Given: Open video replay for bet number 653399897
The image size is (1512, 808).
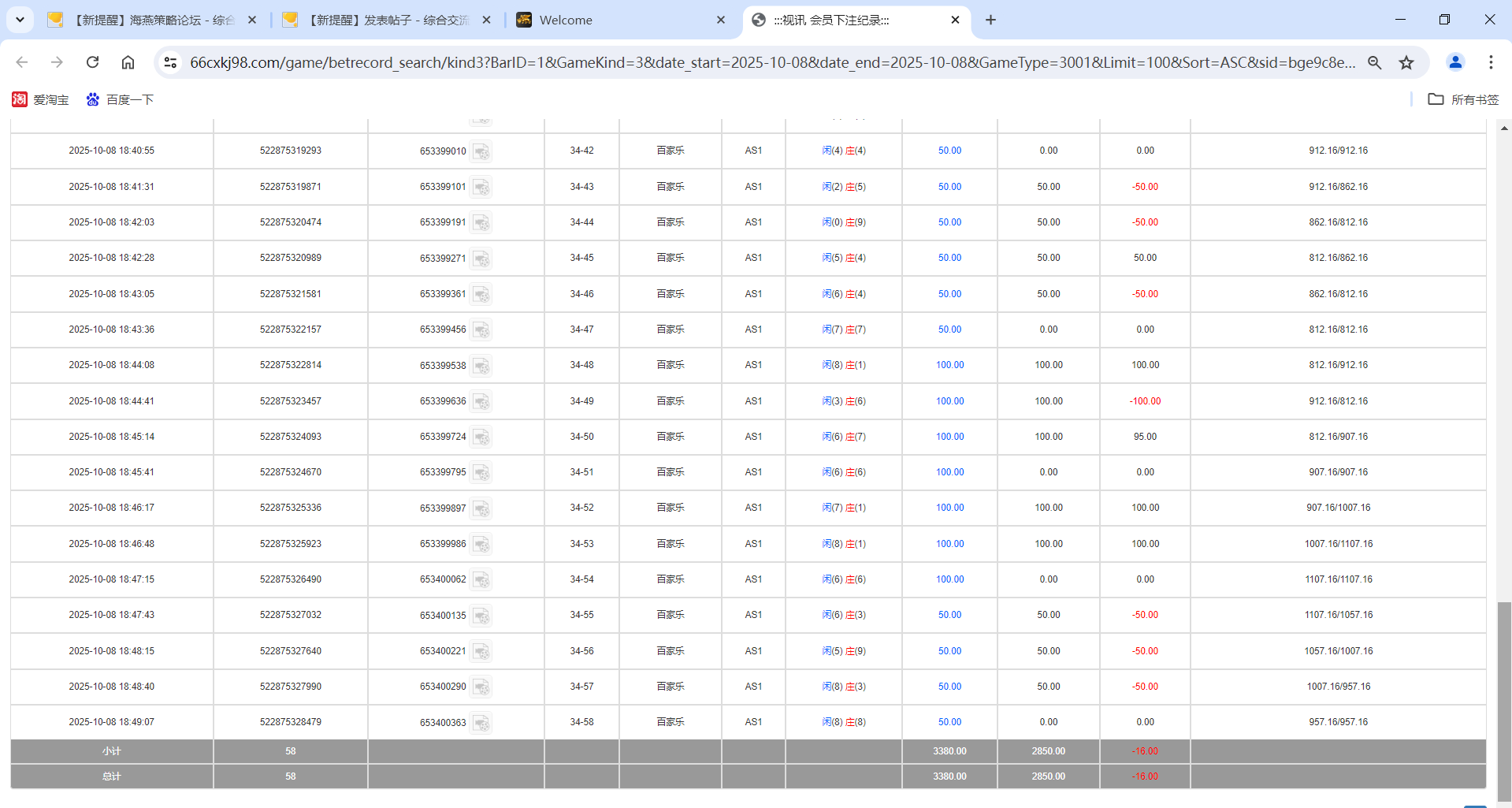Looking at the screenshot, I should click(x=481, y=508).
